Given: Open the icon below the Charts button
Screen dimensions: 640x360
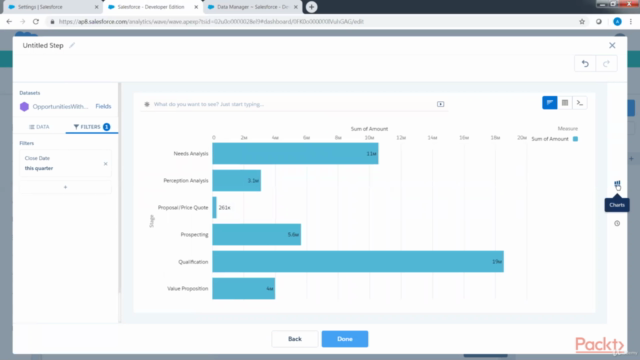Looking at the screenshot, I should 617,223.
